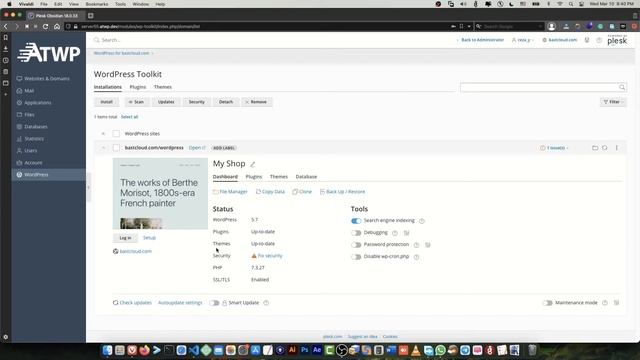640x360 pixels.
Task: Collapse the bastcloud.com/wordpress row chevron
Action: (x=103, y=148)
